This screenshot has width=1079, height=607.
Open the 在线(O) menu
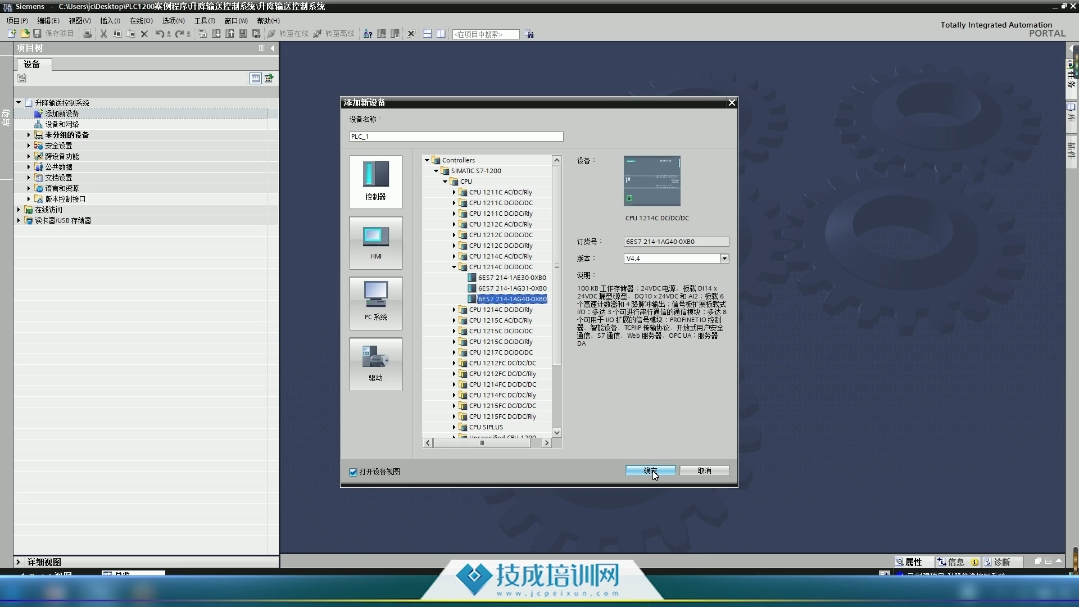tap(141, 21)
